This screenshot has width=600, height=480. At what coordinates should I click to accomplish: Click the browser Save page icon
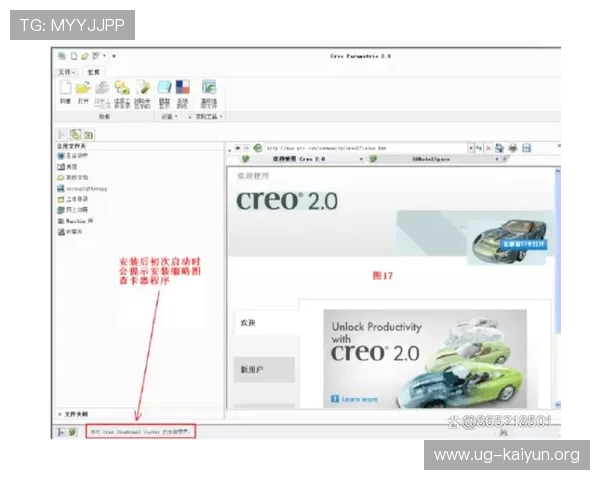[527, 148]
